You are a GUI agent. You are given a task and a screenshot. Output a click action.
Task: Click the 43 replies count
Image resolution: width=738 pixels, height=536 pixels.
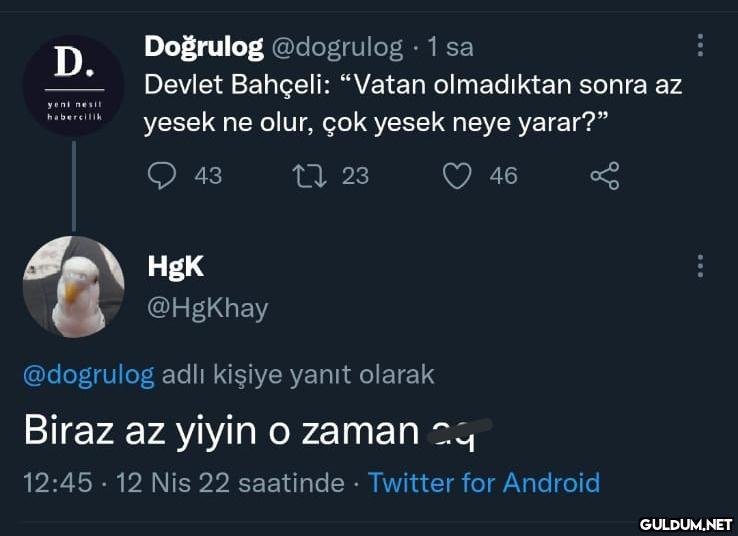click(x=208, y=176)
